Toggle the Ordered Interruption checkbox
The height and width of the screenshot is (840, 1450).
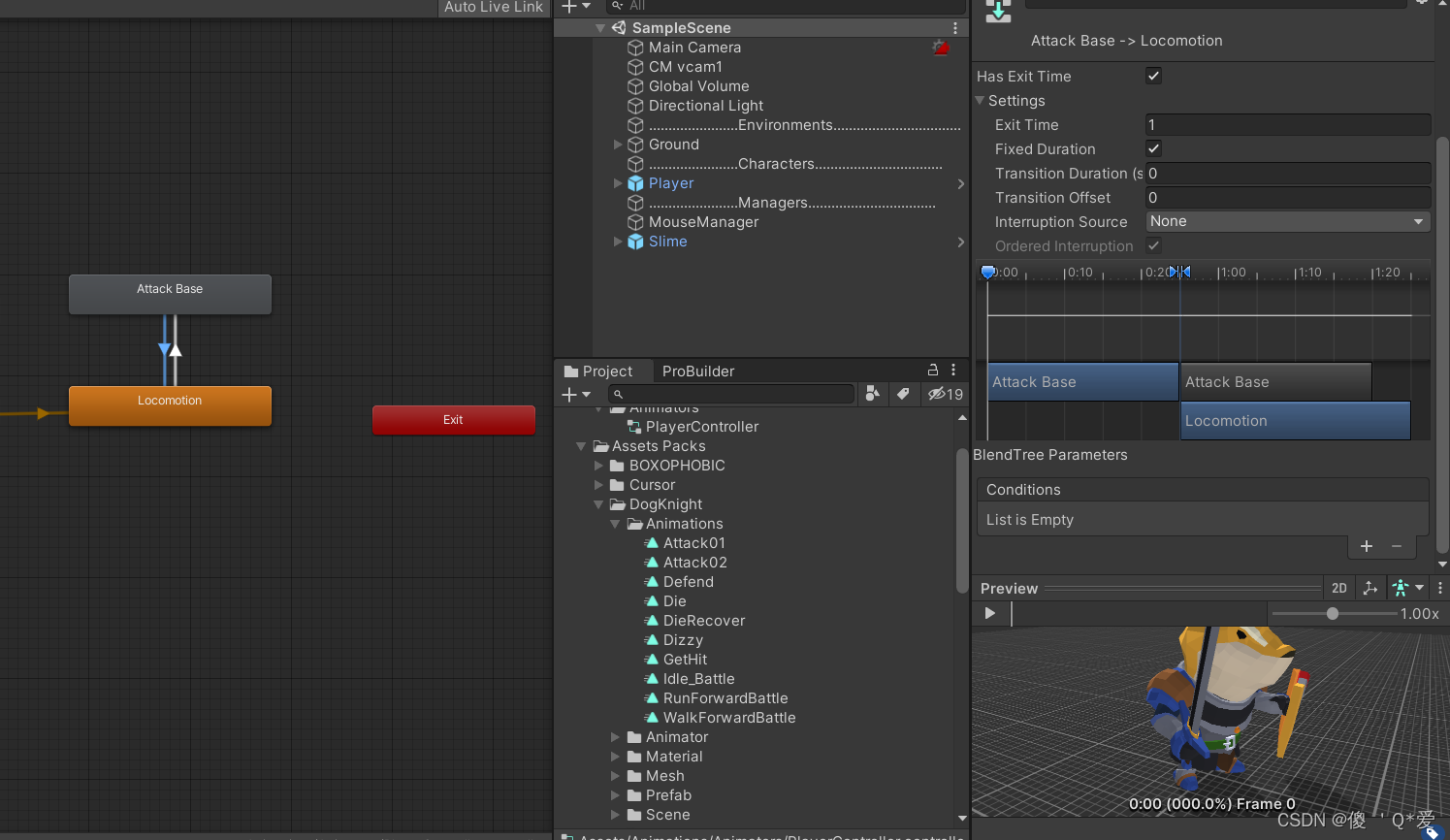(x=1152, y=245)
